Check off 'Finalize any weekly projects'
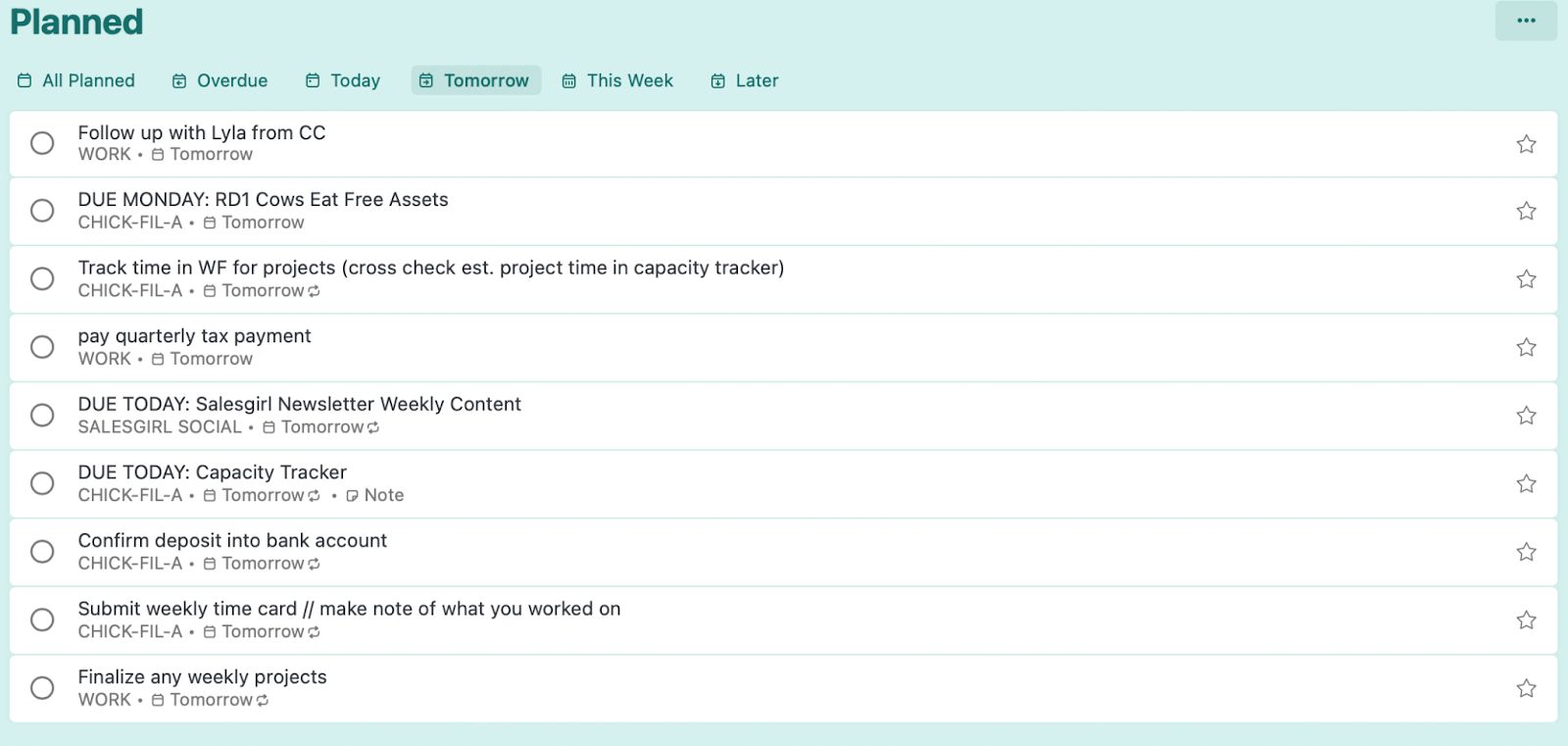This screenshot has height=746, width=1568. pos(42,687)
